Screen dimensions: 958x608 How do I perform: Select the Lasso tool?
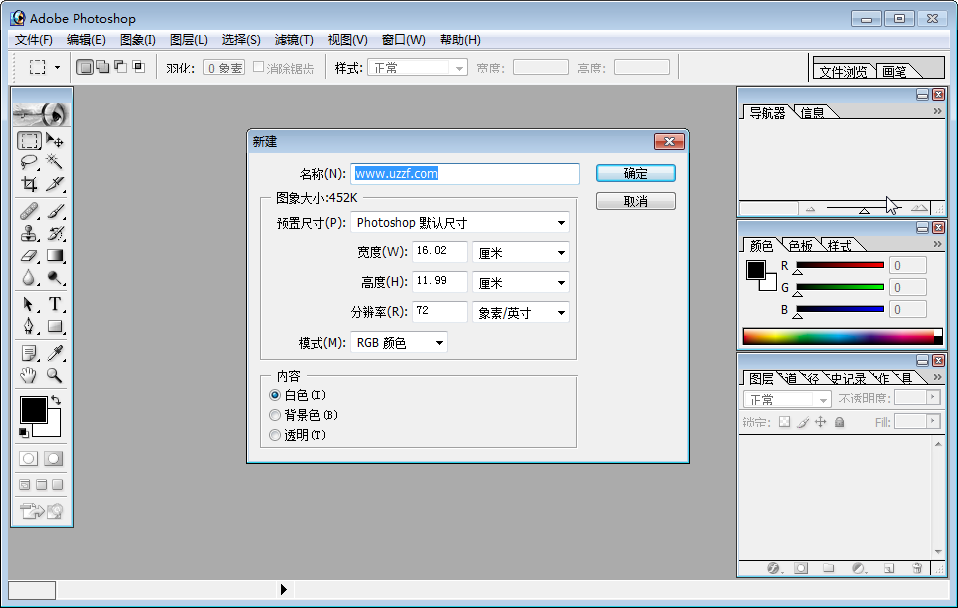click(29, 162)
